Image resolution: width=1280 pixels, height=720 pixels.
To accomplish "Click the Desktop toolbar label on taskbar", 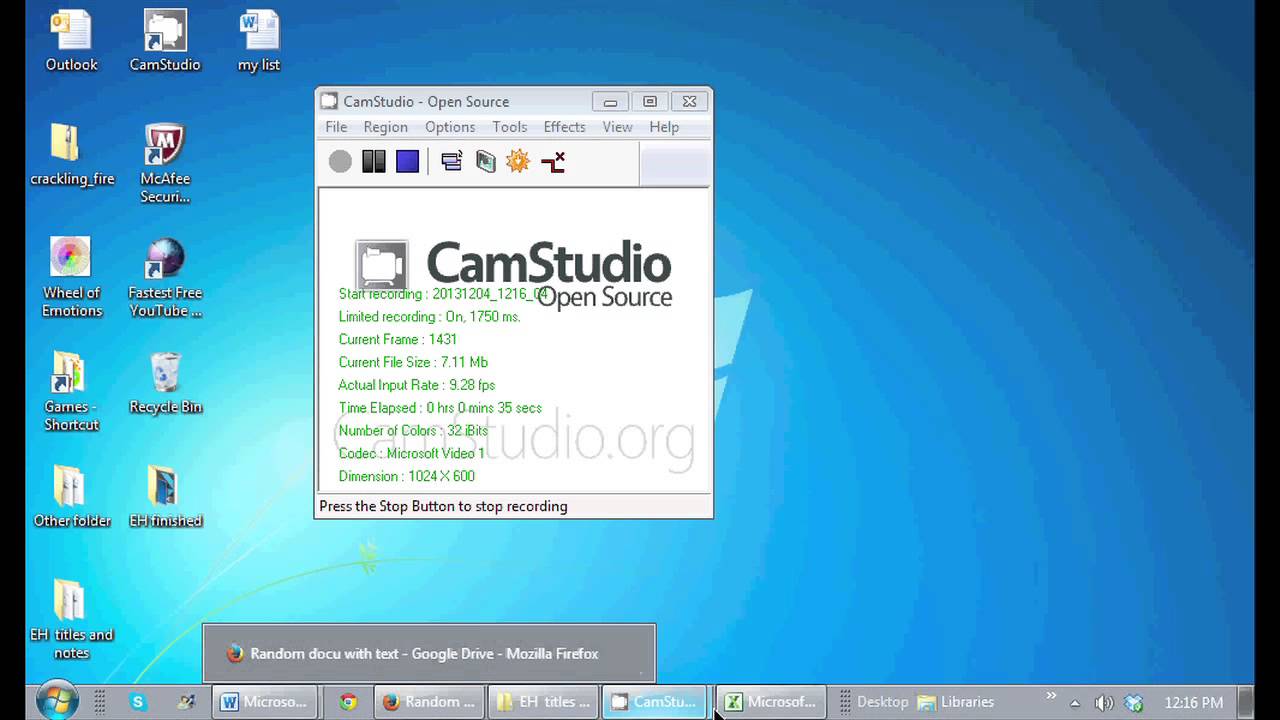I will pyautogui.click(x=882, y=702).
